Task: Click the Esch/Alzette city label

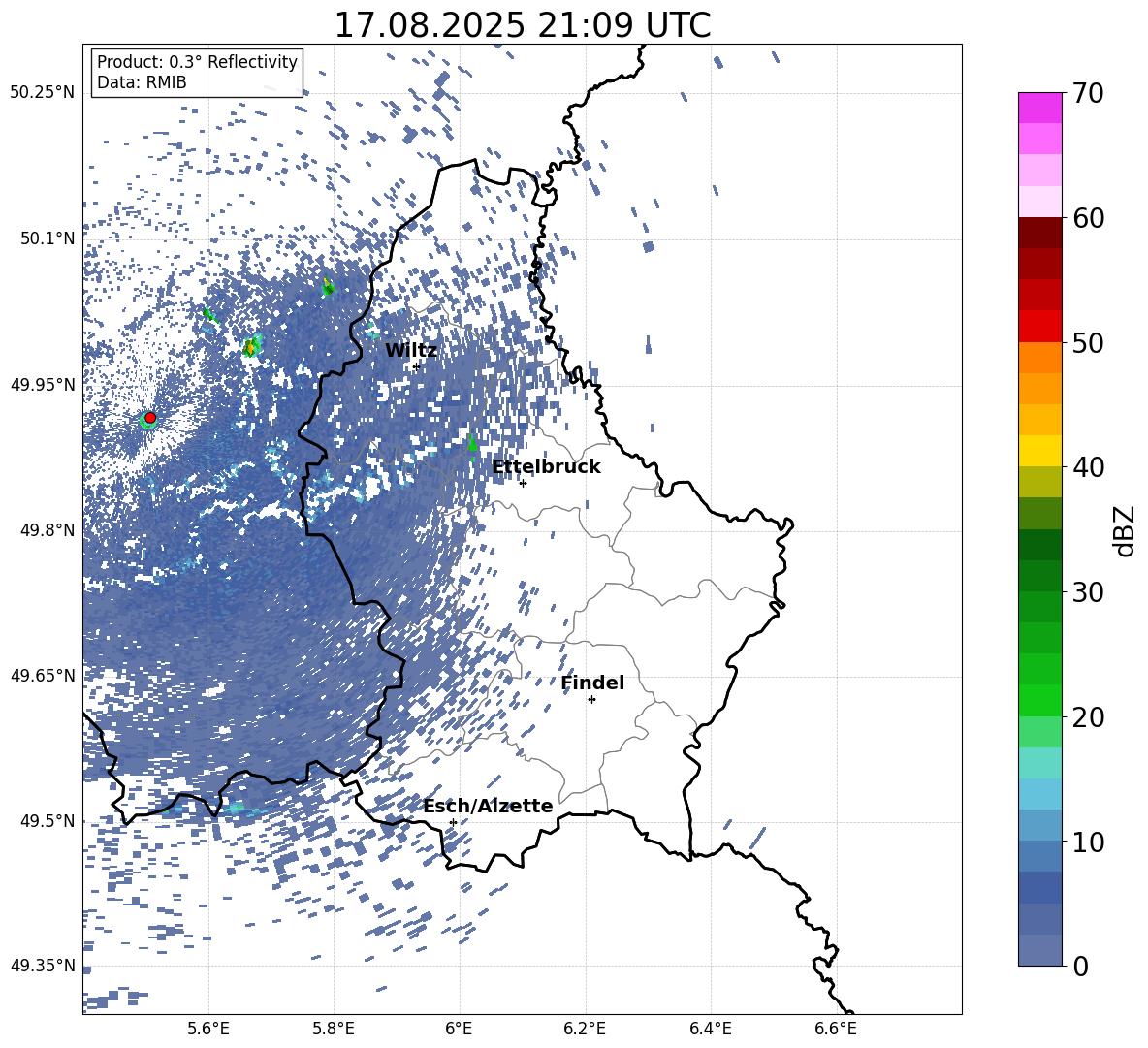Action: pyautogui.click(x=488, y=806)
